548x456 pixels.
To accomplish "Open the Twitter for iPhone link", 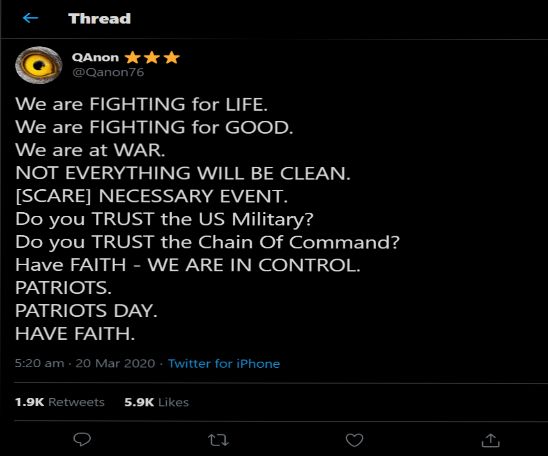I will (x=224, y=363).
